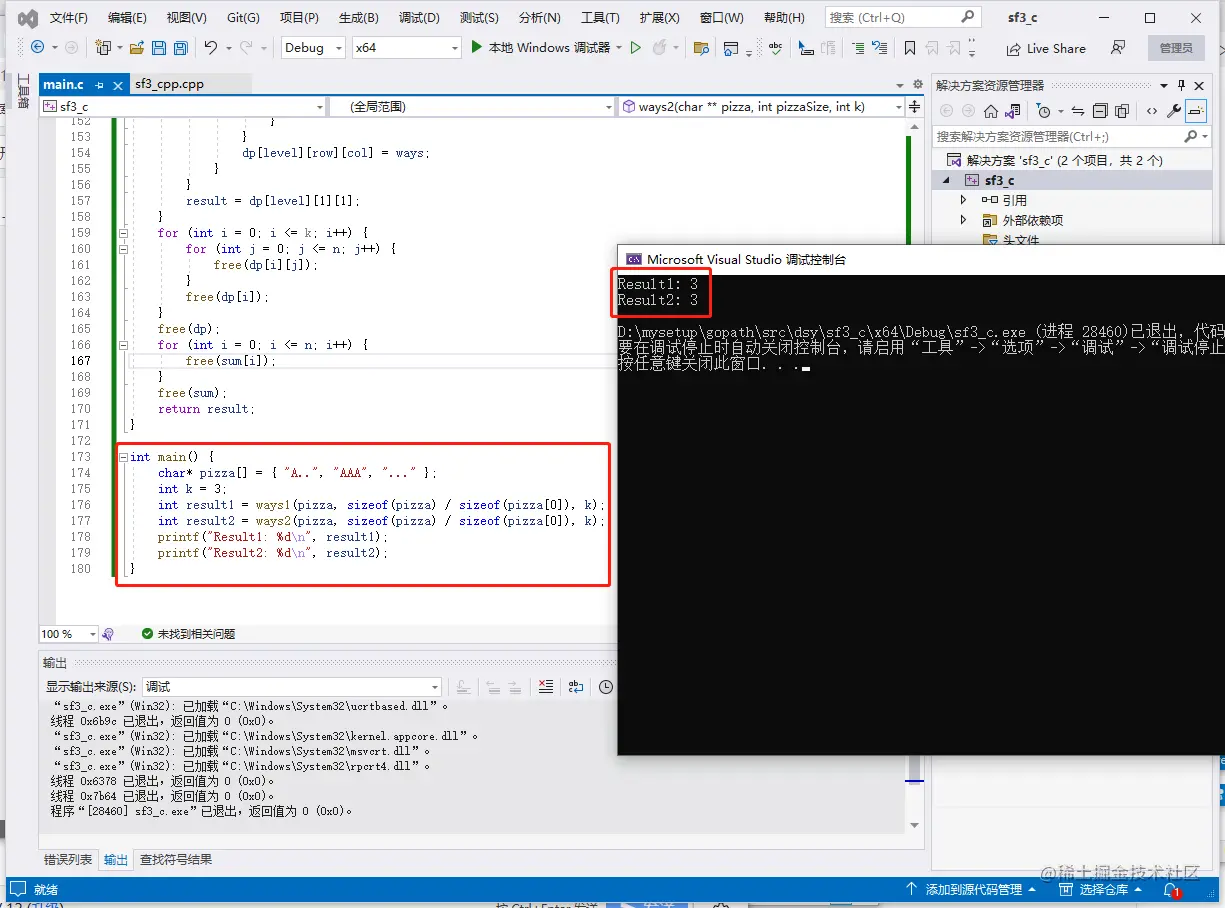Image resolution: width=1225 pixels, height=908 pixels.
Task: Click the Undo arrow icon
Action: [x=211, y=48]
